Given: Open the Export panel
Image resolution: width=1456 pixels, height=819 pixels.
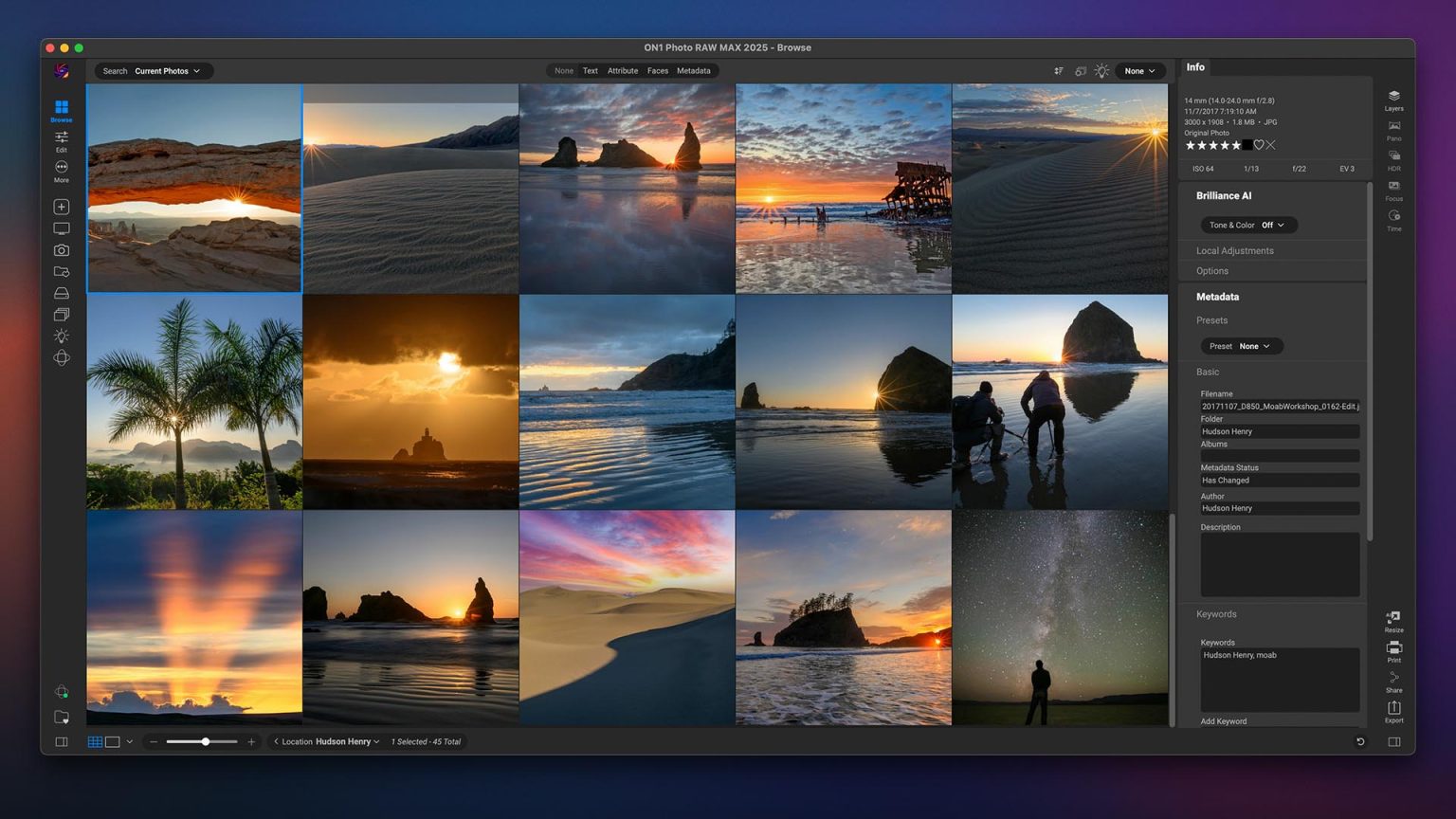Looking at the screenshot, I should click(1393, 711).
